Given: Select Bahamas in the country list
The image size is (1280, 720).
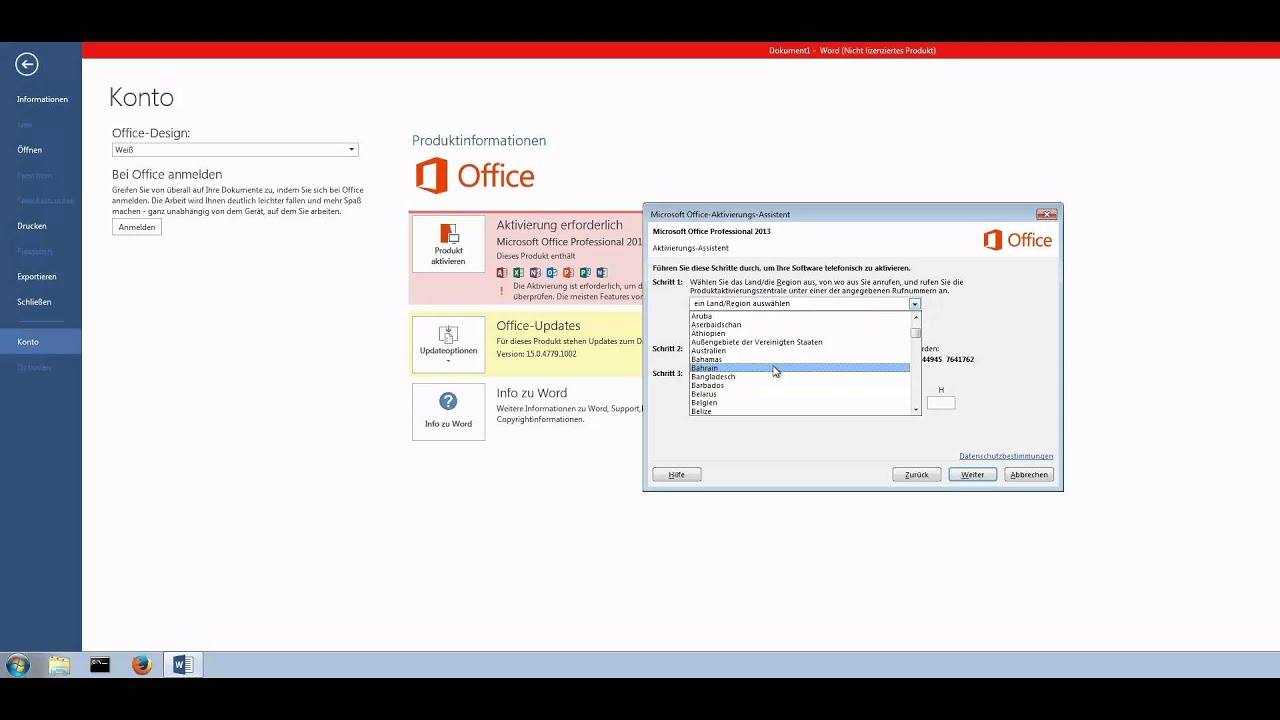Looking at the screenshot, I should click(800, 359).
